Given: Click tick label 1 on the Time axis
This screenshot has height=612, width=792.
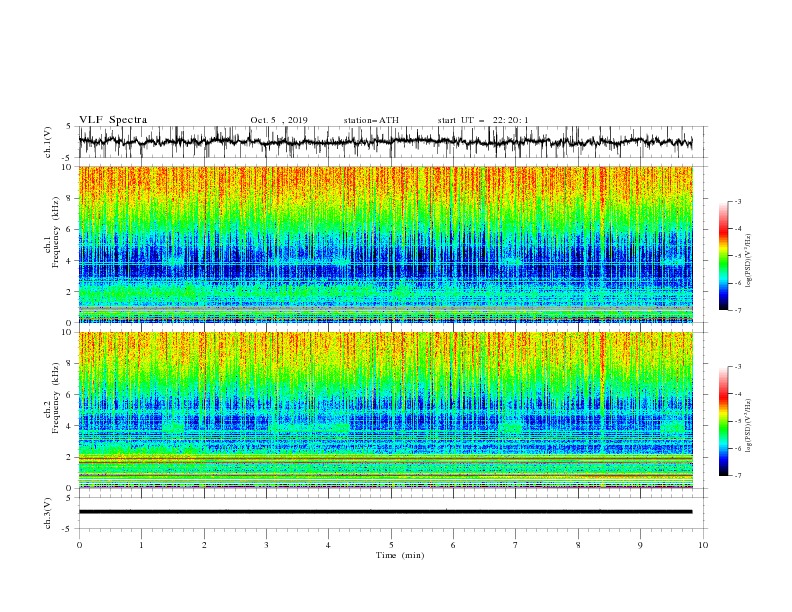Looking at the screenshot, I should 141,545.
